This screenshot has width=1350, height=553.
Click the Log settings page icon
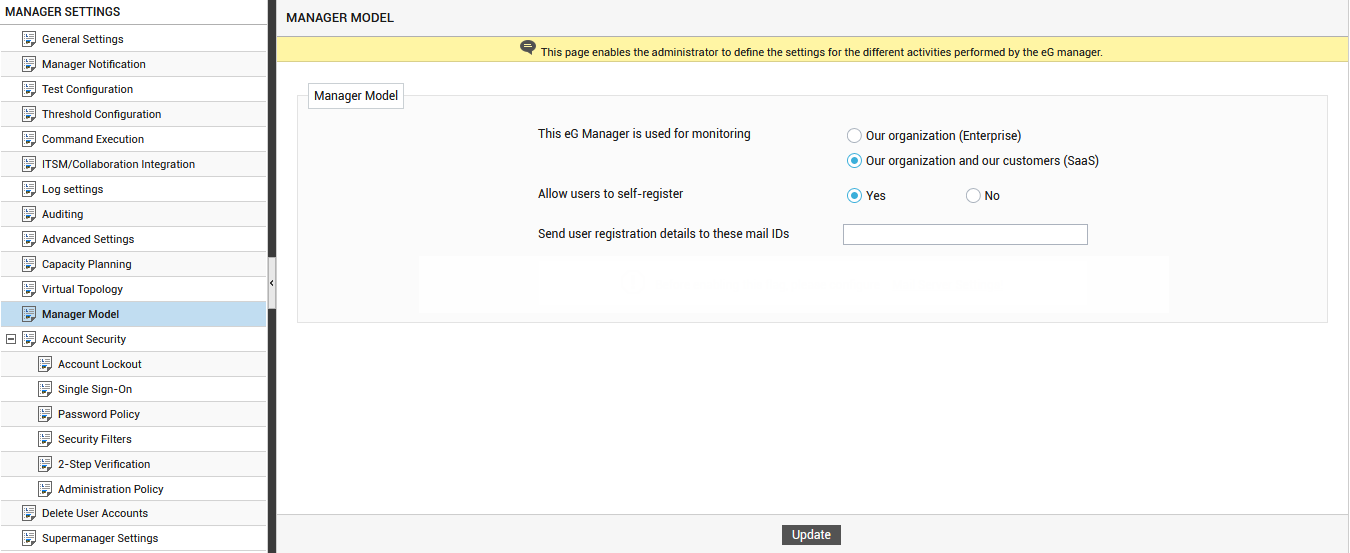29,189
